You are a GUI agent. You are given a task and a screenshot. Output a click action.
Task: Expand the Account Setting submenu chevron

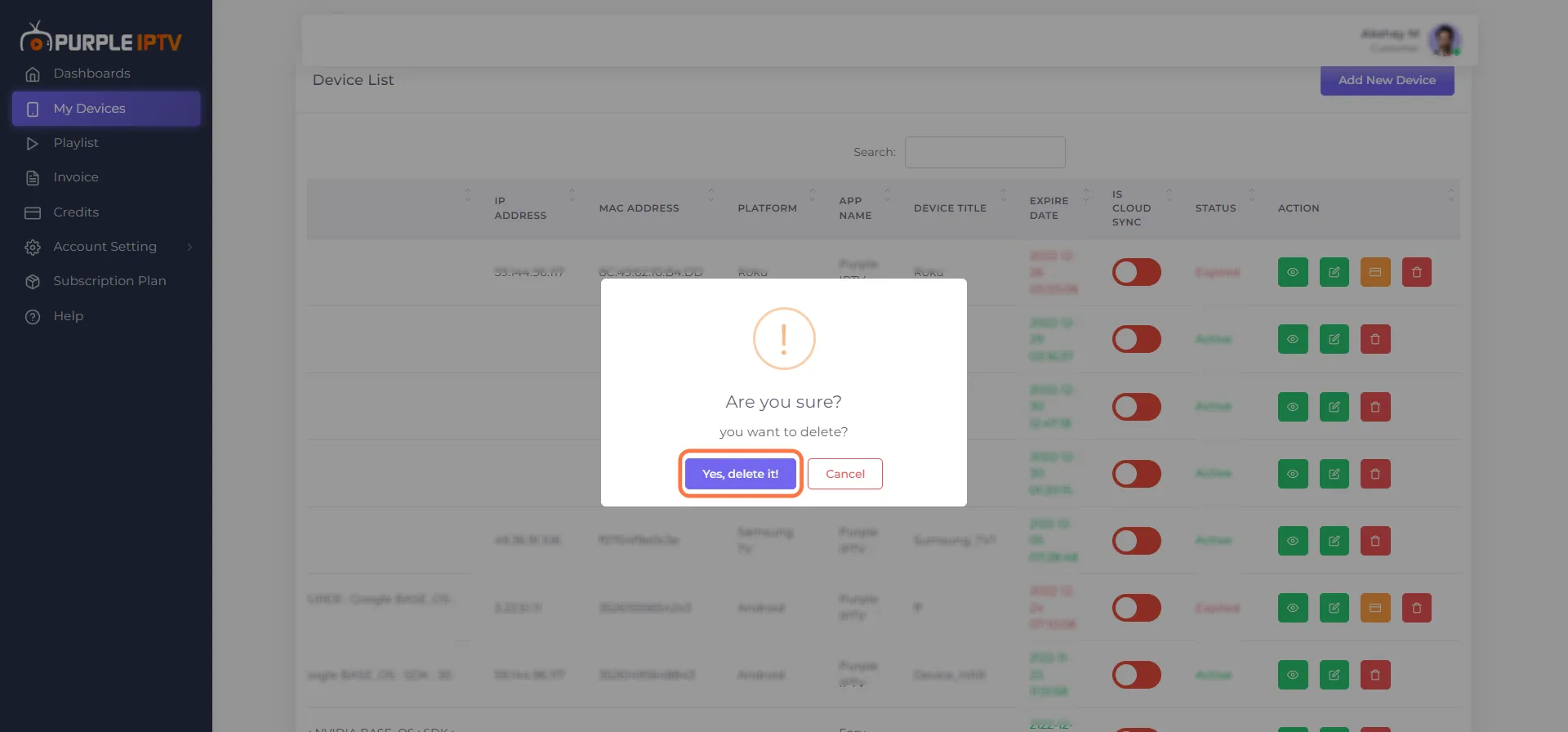pyautogui.click(x=189, y=247)
